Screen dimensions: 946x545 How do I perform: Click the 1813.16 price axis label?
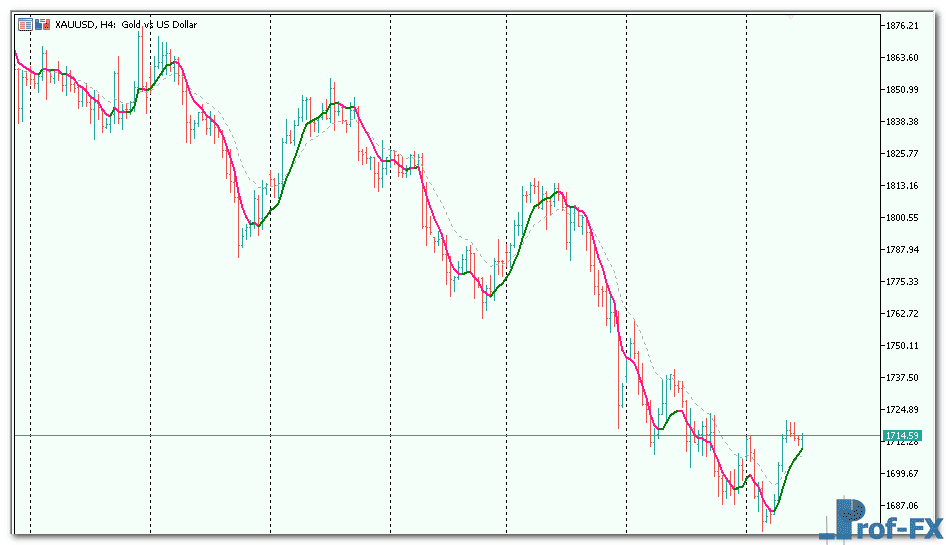pyautogui.click(x=901, y=186)
